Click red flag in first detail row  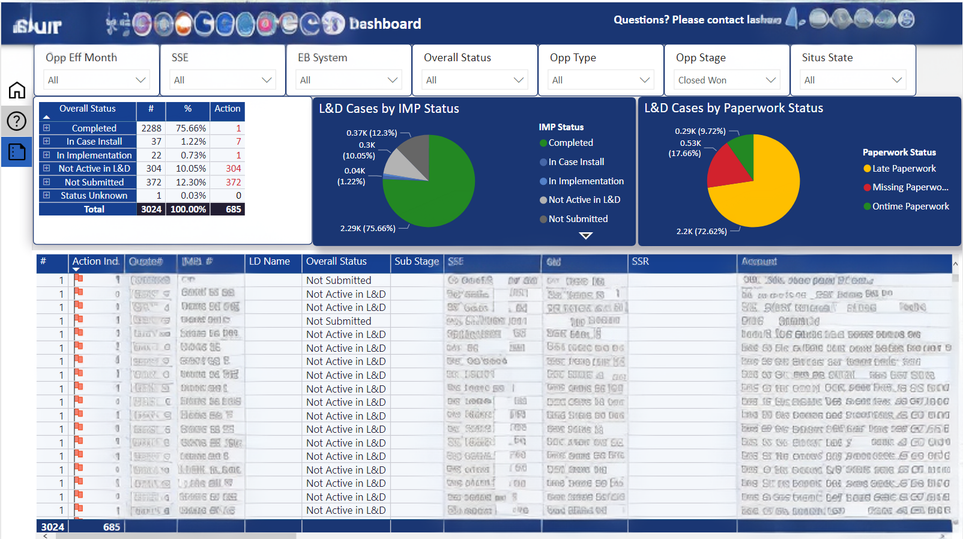(79, 279)
